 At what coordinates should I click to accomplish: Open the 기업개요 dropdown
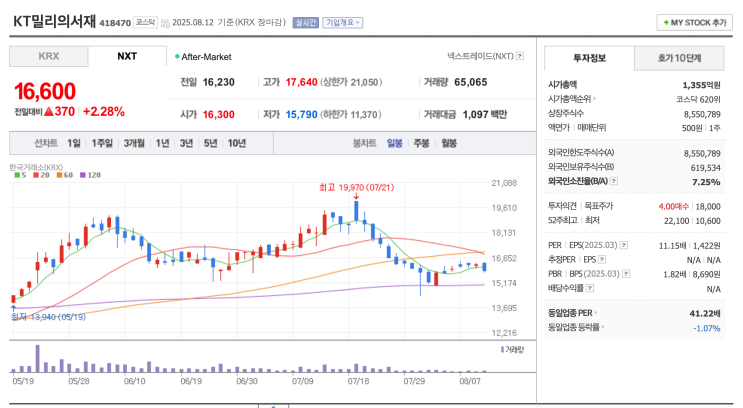[343, 22]
